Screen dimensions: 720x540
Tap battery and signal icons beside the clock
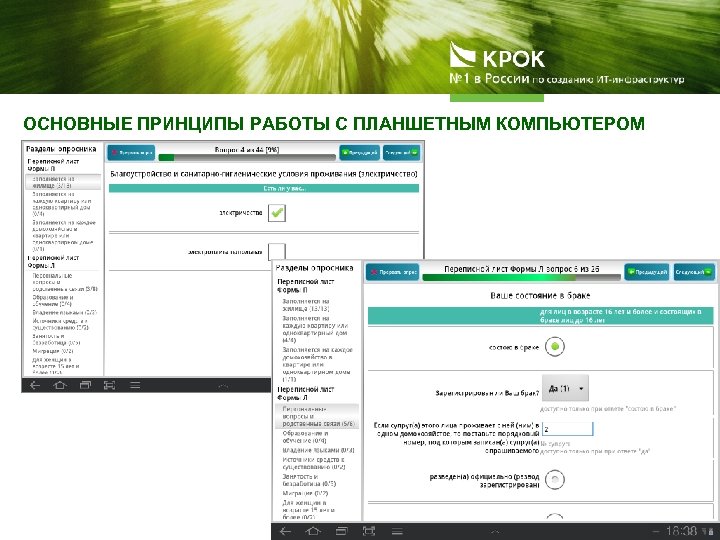[x=708, y=532]
